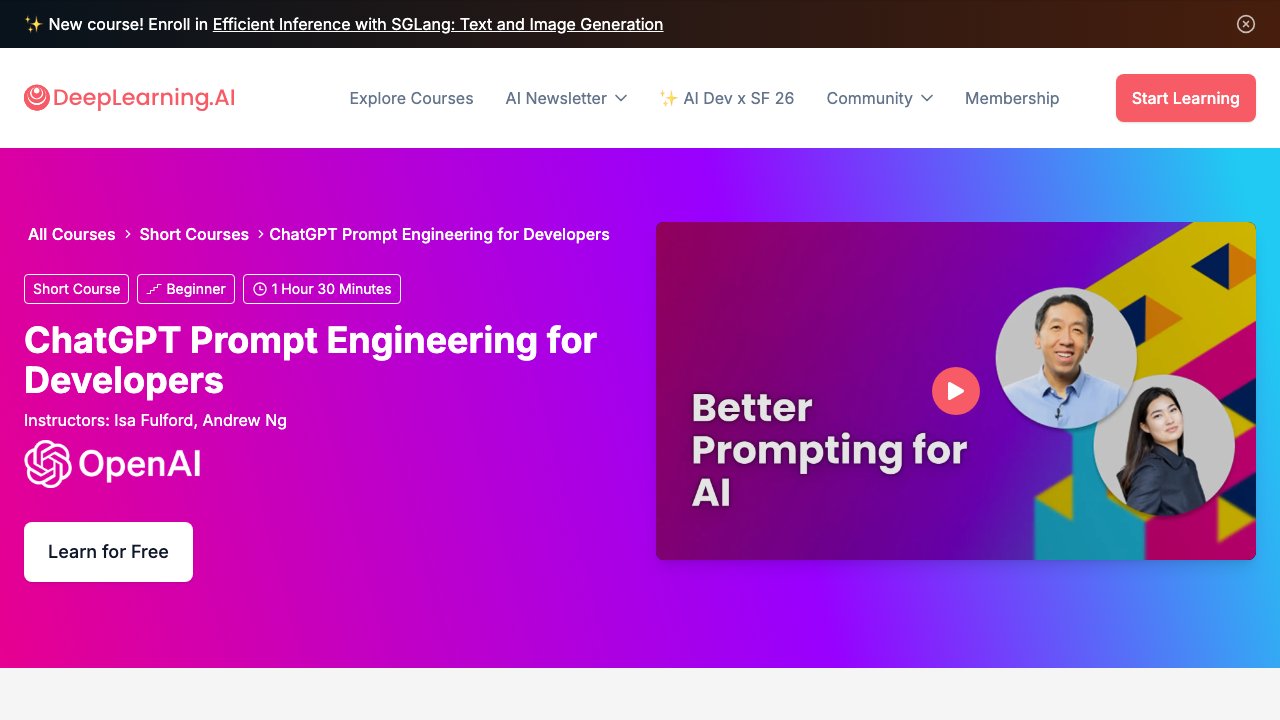The width and height of the screenshot is (1280, 720).
Task: Click the Learn for Free button
Action: click(x=108, y=552)
